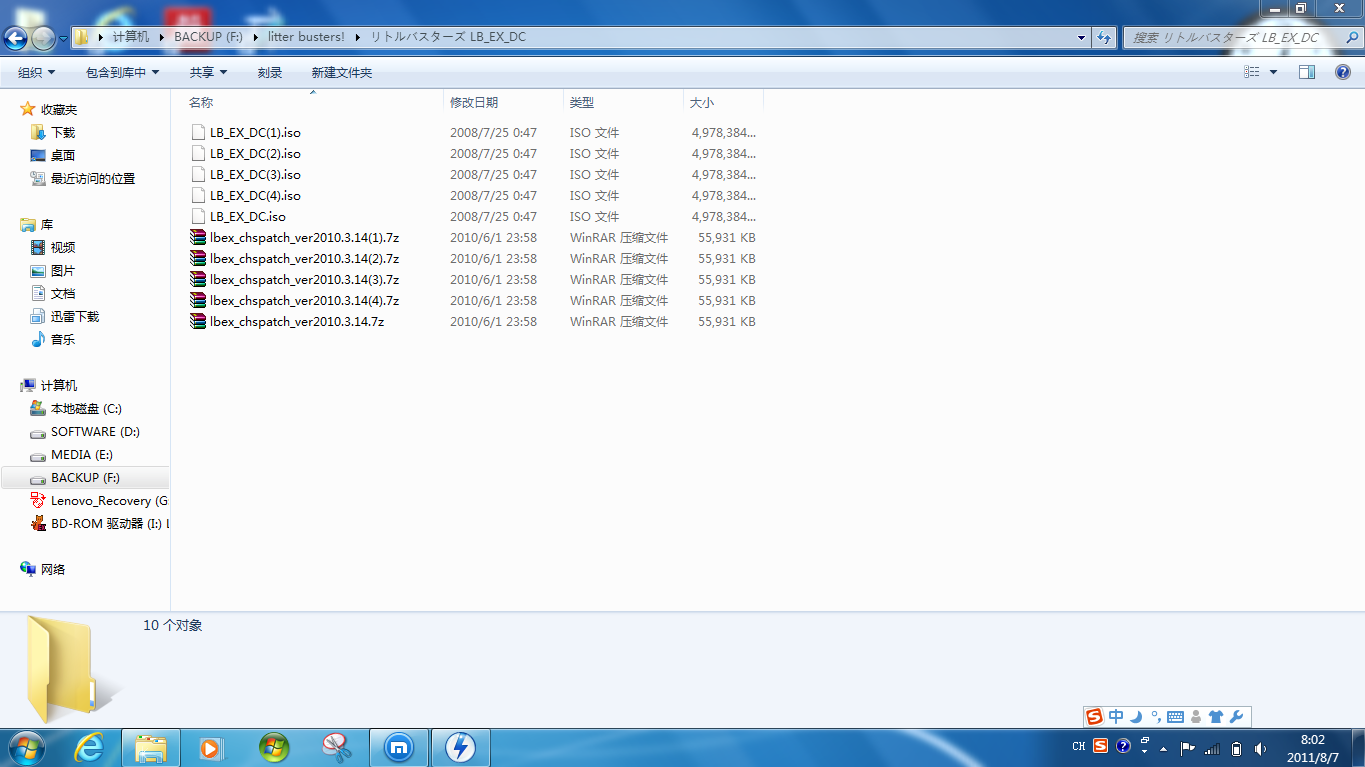
Task: Click the file icon of LB_EX_DC.iso
Action: point(198,216)
